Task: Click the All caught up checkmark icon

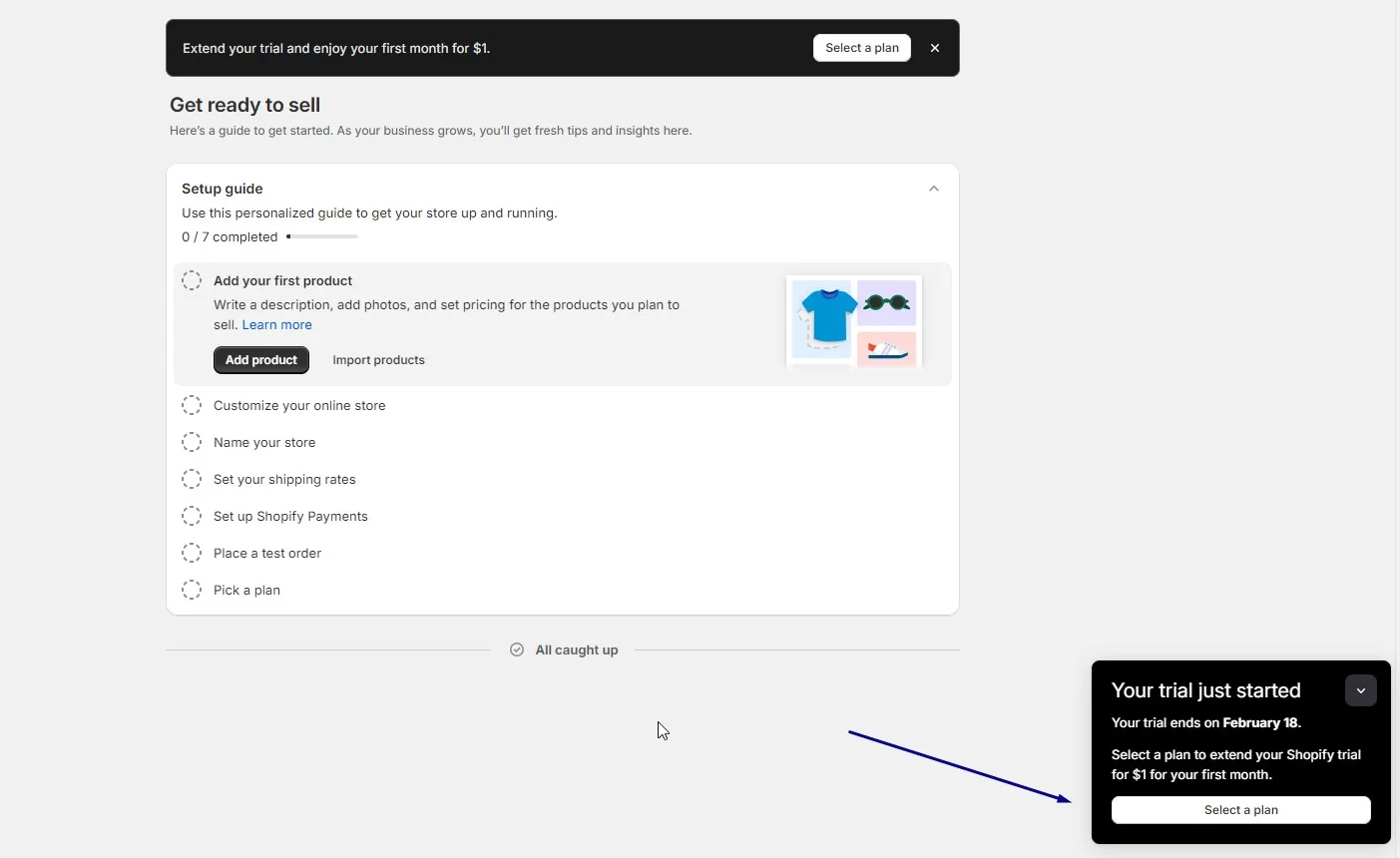Action: [517, 649]
